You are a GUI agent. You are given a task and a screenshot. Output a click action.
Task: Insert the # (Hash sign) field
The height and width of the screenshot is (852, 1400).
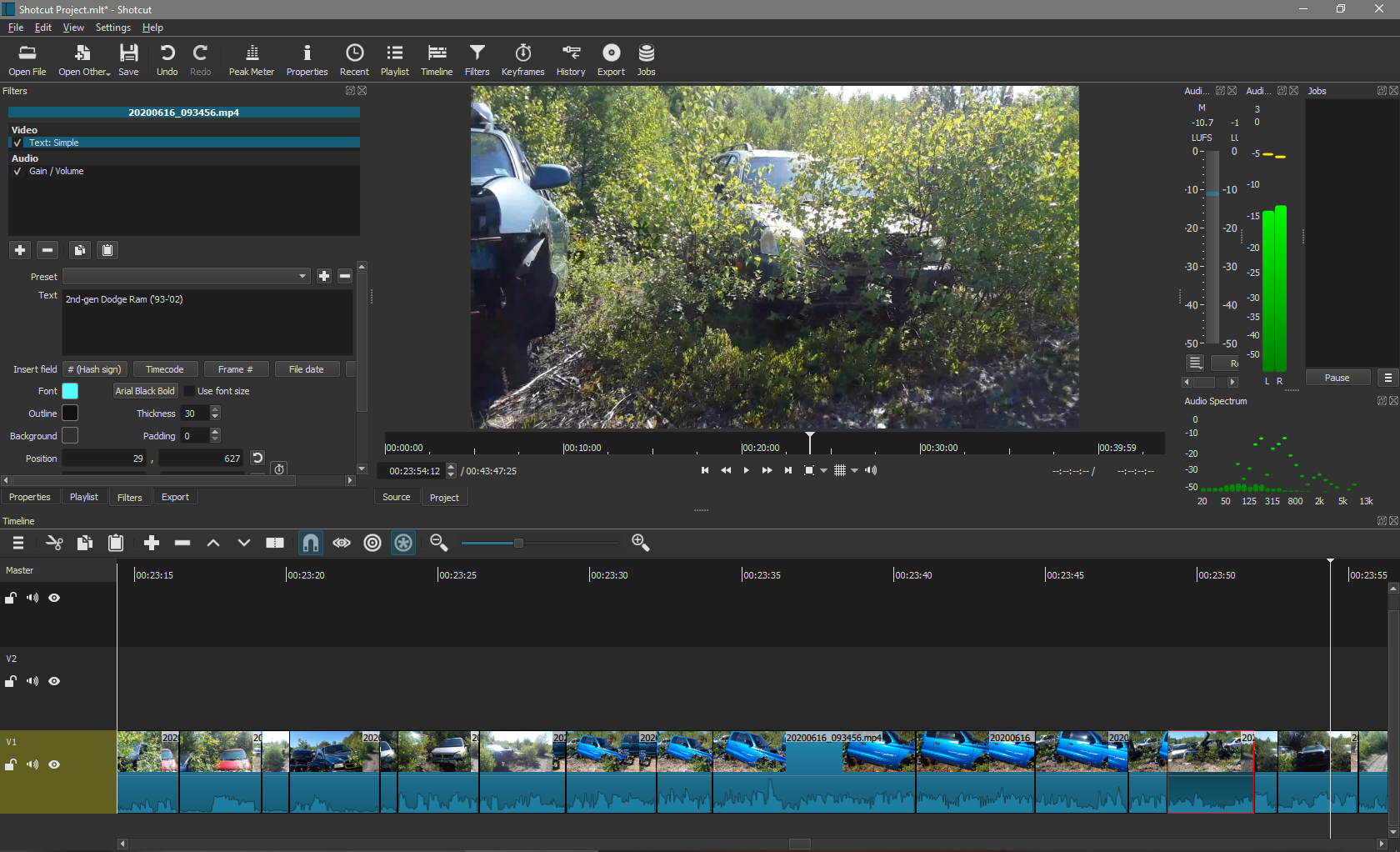[94, 369]
